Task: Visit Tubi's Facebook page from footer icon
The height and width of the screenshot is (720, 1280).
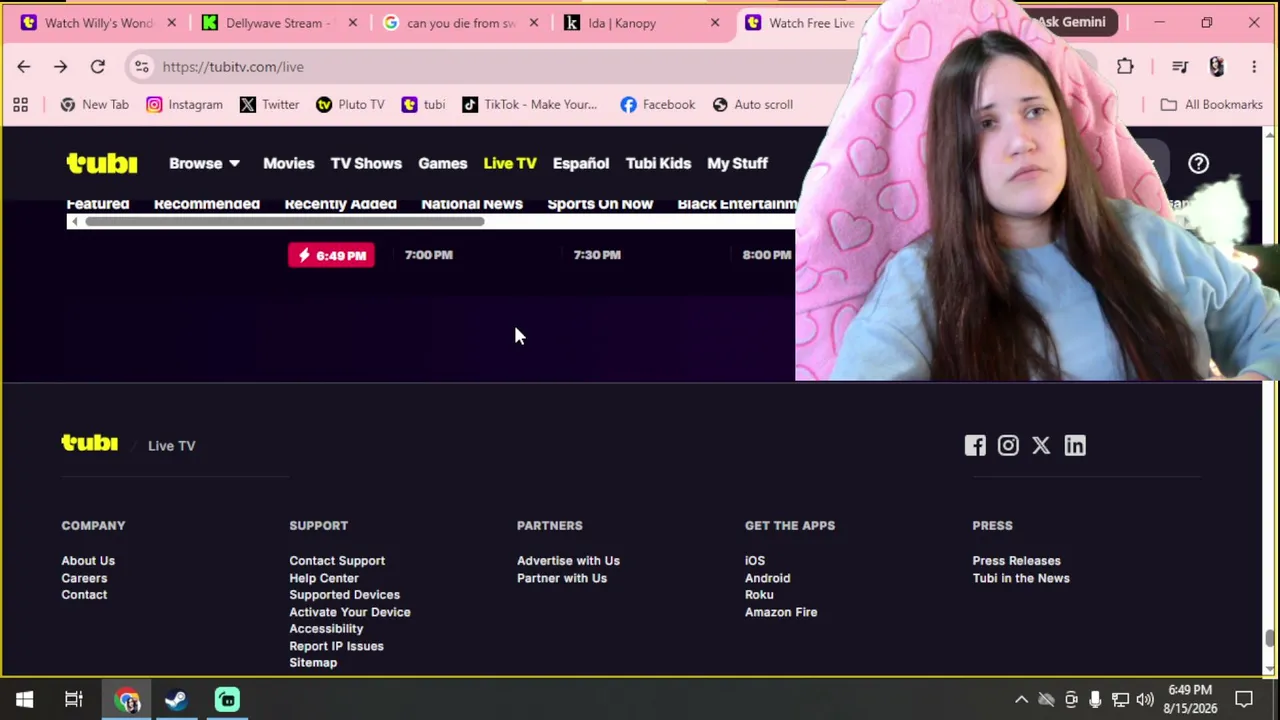Action: point(975,445)
